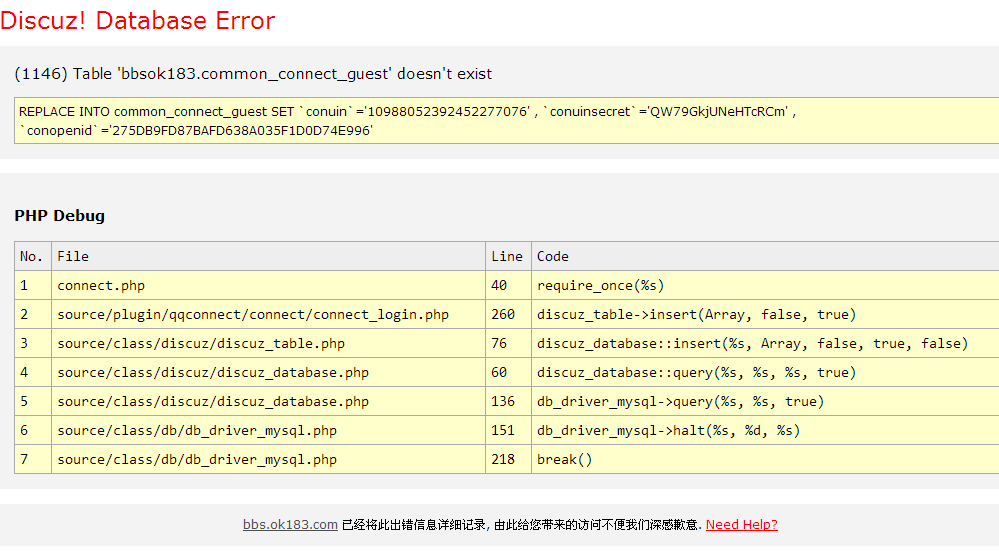Image resolution: width=999 pixels, height=560 pixels.
Task: Click the require_once(%s) code cell
Action: tap(765, 285)
